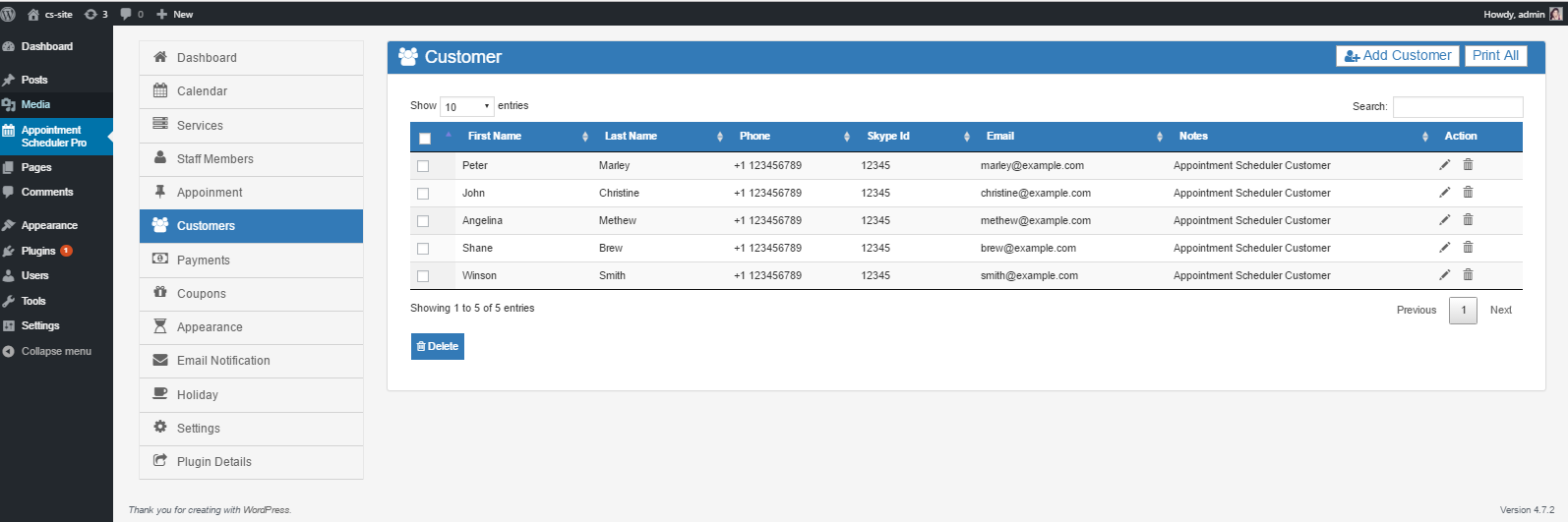Go to Email Notification in plugin menu
Viewport: 1568px width, 522px height.
[x=223, y=361]
